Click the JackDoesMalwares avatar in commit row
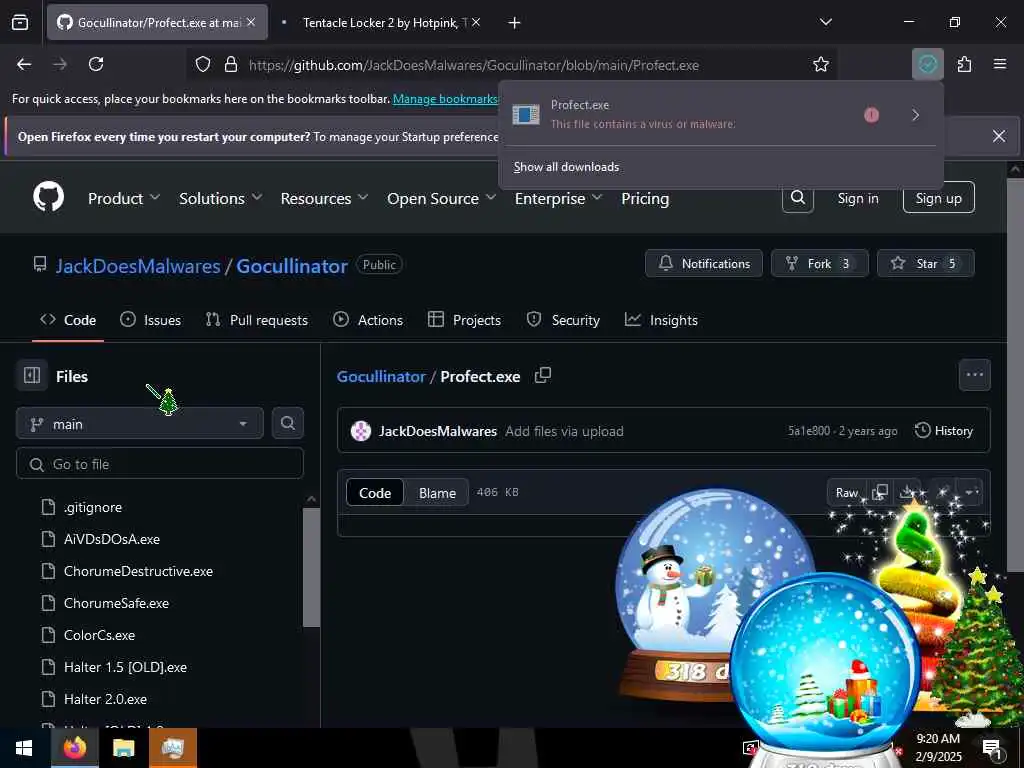 point(360,431)
